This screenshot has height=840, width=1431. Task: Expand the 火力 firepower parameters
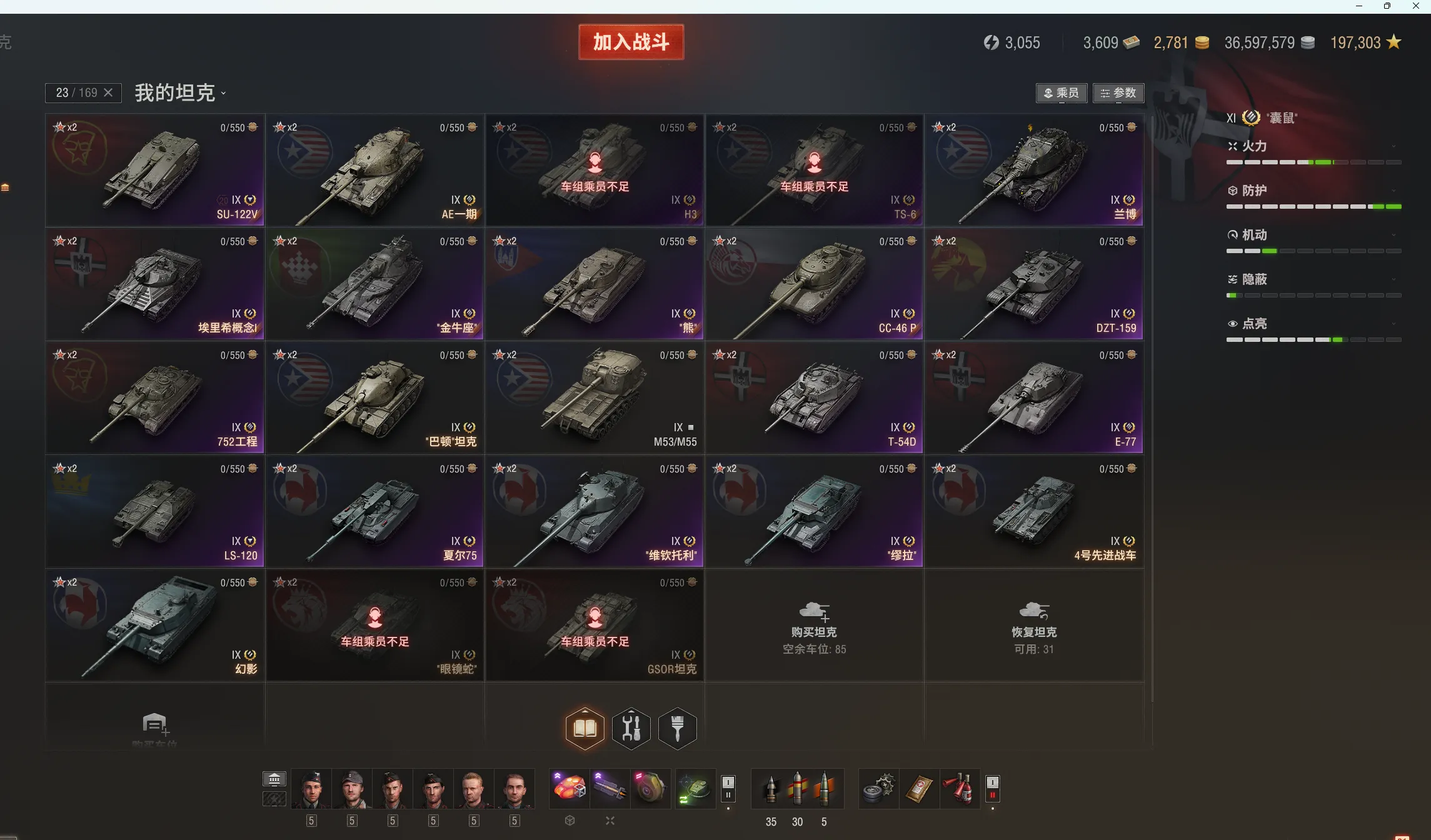point(1313,146)
